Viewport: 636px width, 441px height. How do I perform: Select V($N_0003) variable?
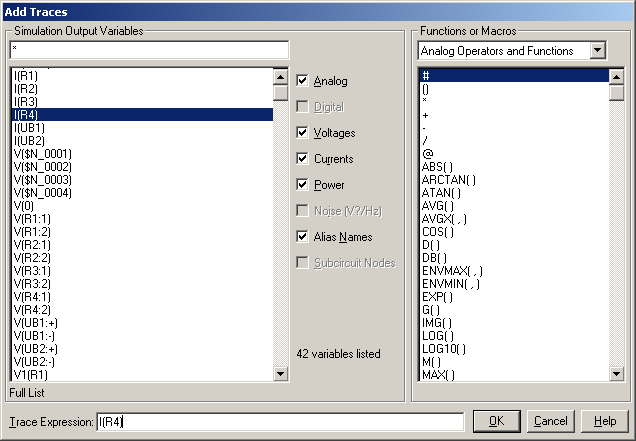click(x=143, y=180)
